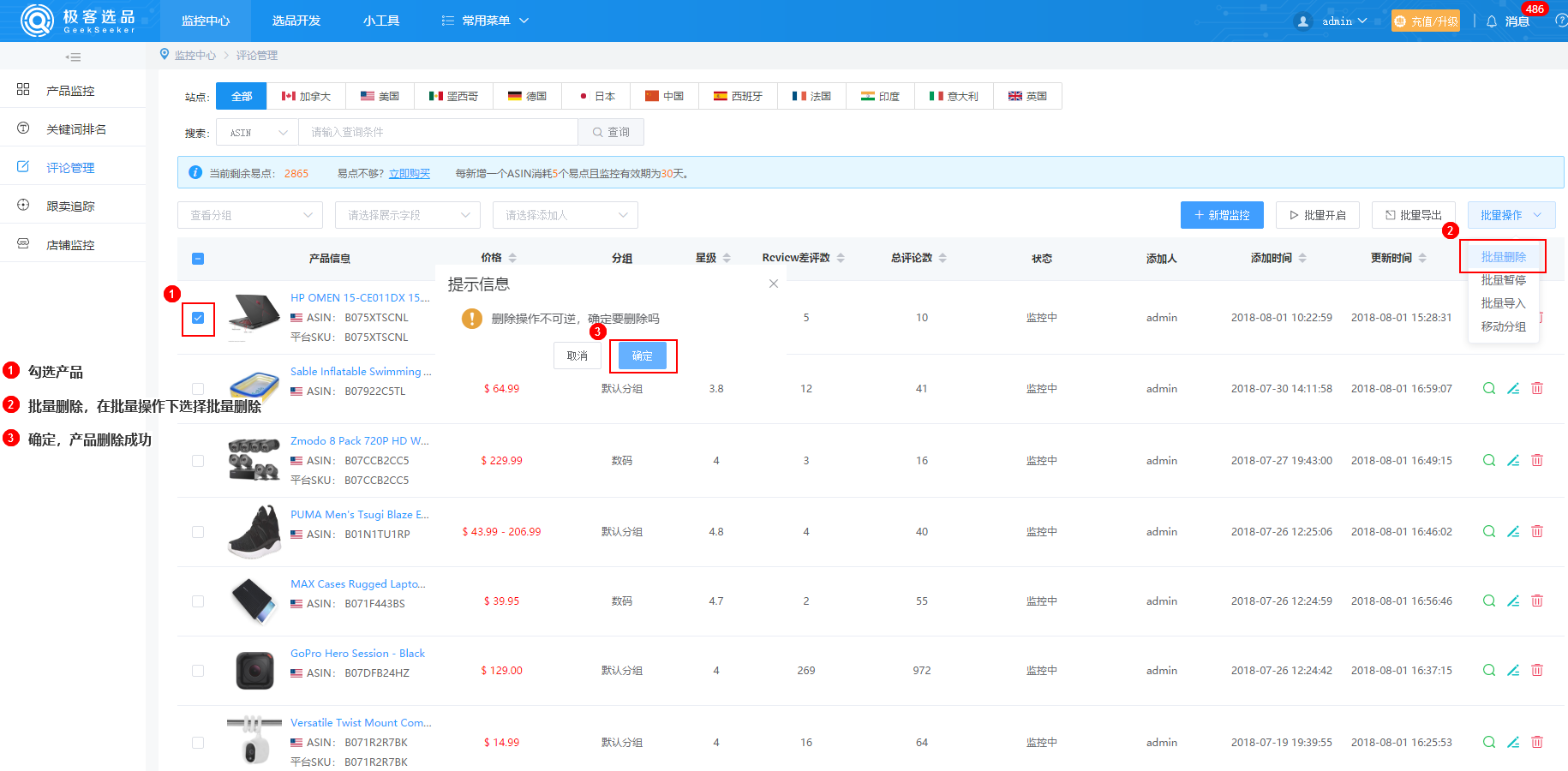
Task: Click the 查询 search button
Action: tap(611, 132)
